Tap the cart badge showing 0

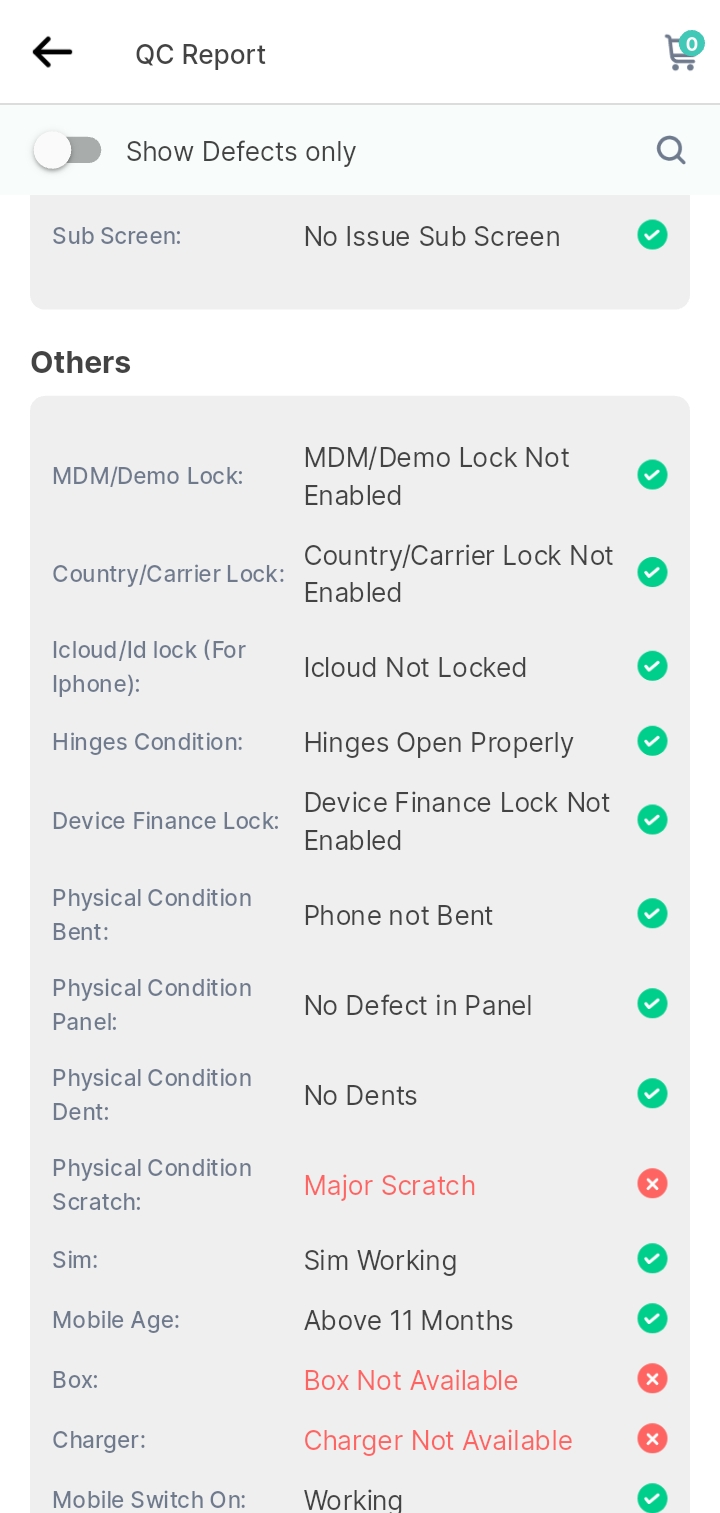coord(691,43)
